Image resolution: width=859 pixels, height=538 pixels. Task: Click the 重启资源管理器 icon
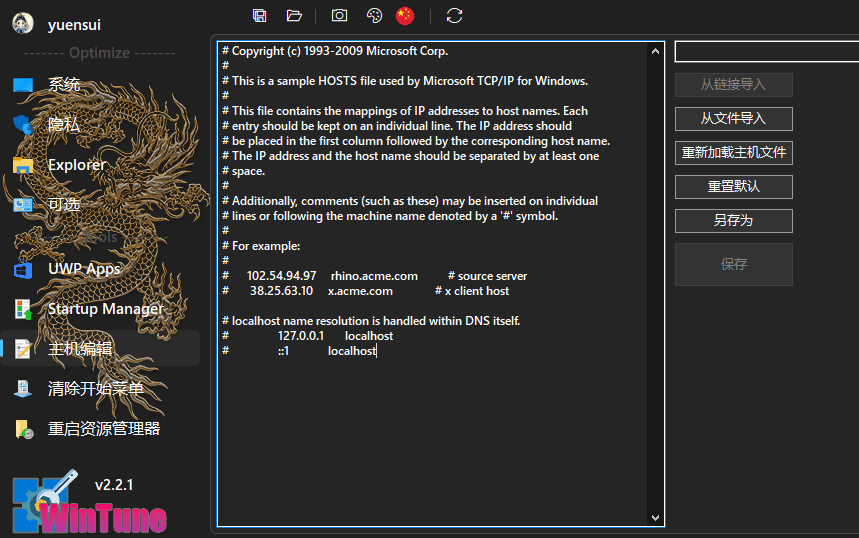pyautogui.click(x=24, y=429)
